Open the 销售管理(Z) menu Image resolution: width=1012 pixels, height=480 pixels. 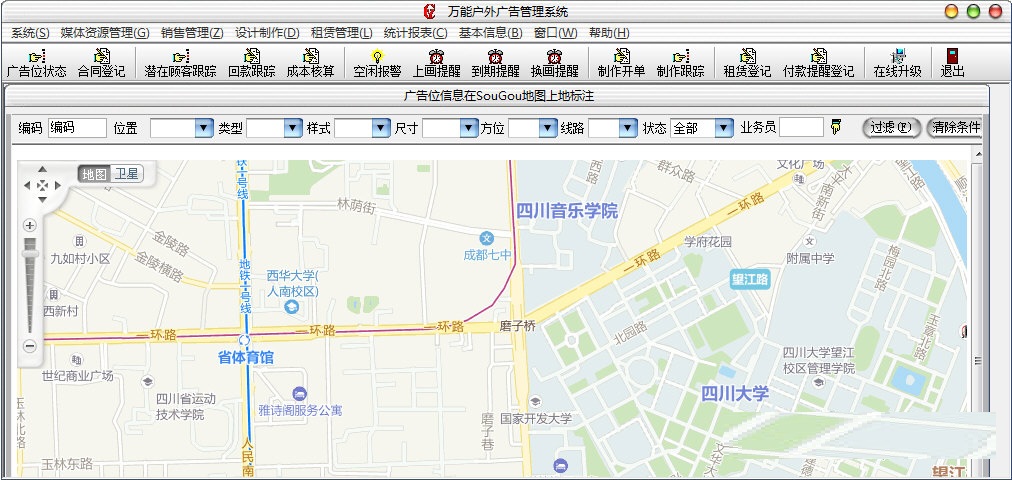[x=192, y=33]
